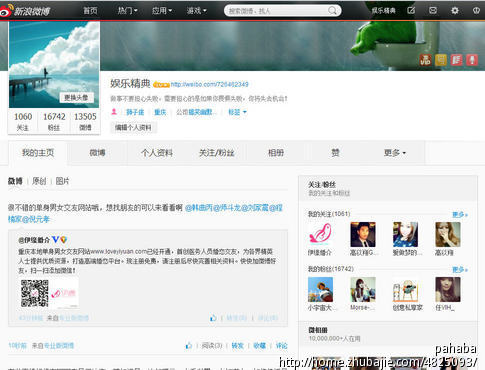
Task: Open the @伊缘婚介 reposted author link
Action: pos(34,240)
